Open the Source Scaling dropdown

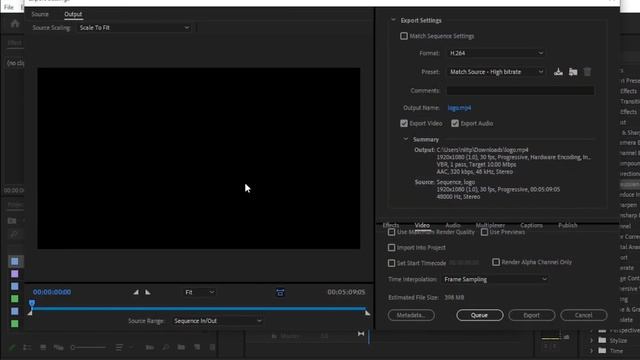tap(134, 28)
